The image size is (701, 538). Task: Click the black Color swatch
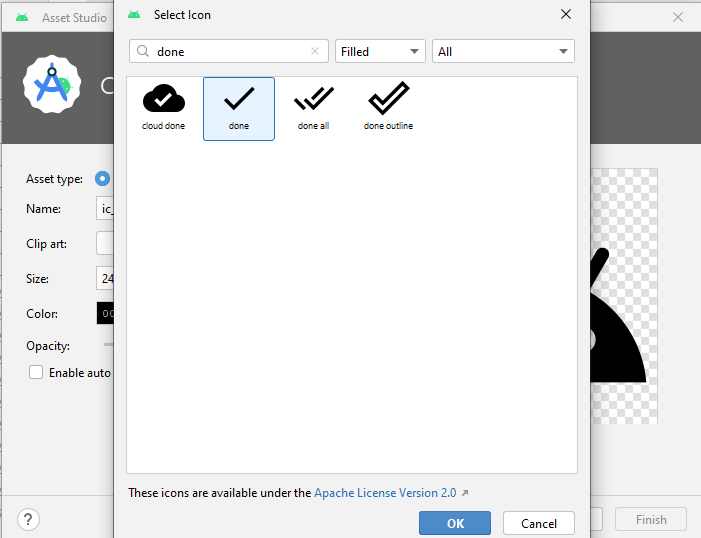click(105, 313)
